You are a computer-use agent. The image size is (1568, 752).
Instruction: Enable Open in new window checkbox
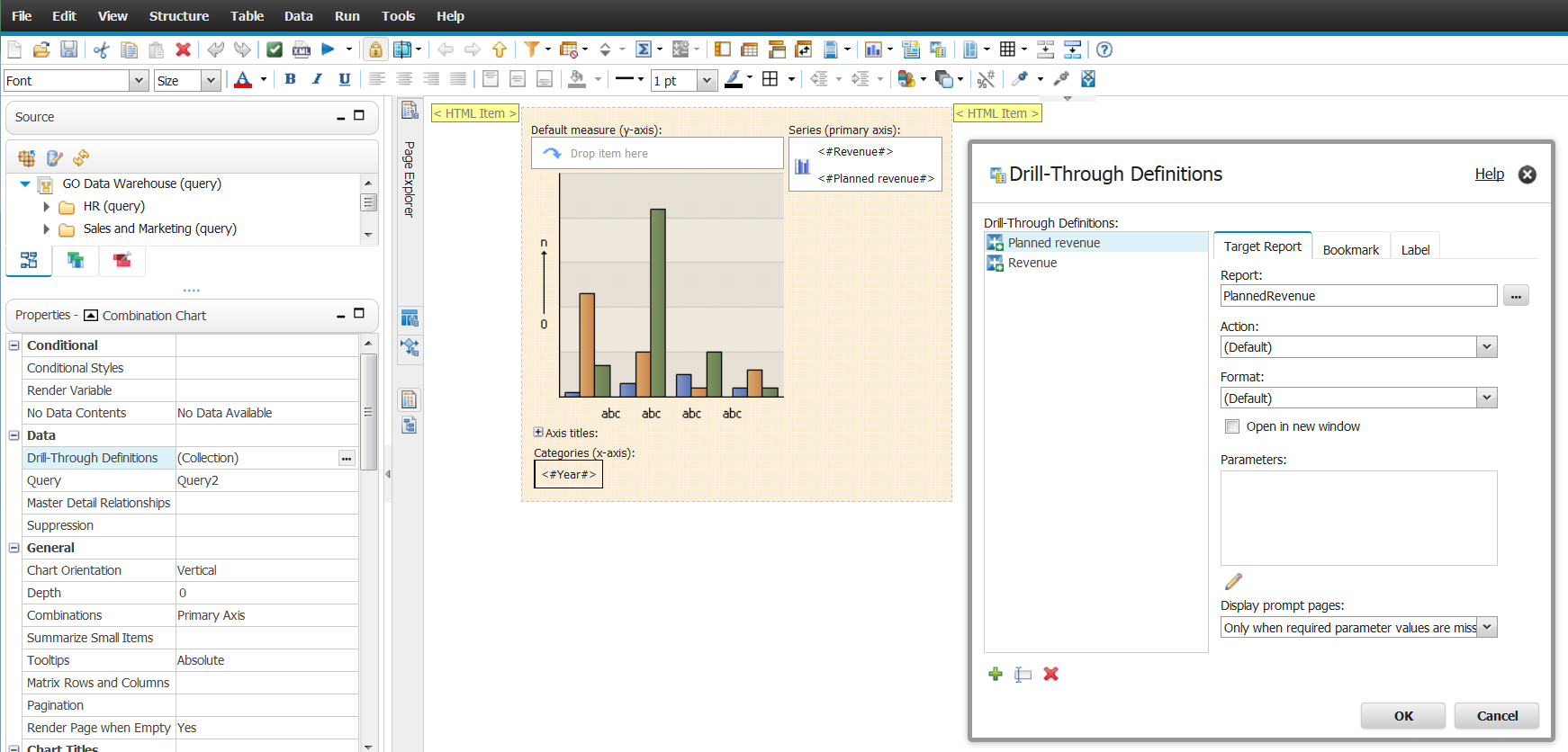[1232, 426]
